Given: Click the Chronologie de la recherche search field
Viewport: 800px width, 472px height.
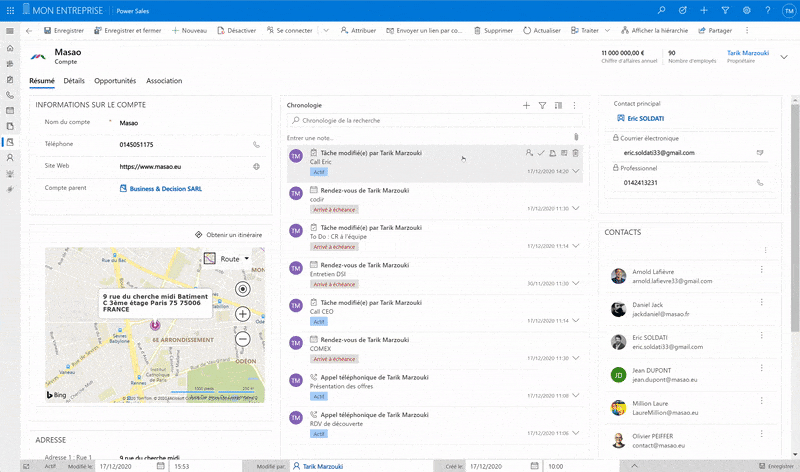Looking at the screenshot, I should [x=435, y=120].
